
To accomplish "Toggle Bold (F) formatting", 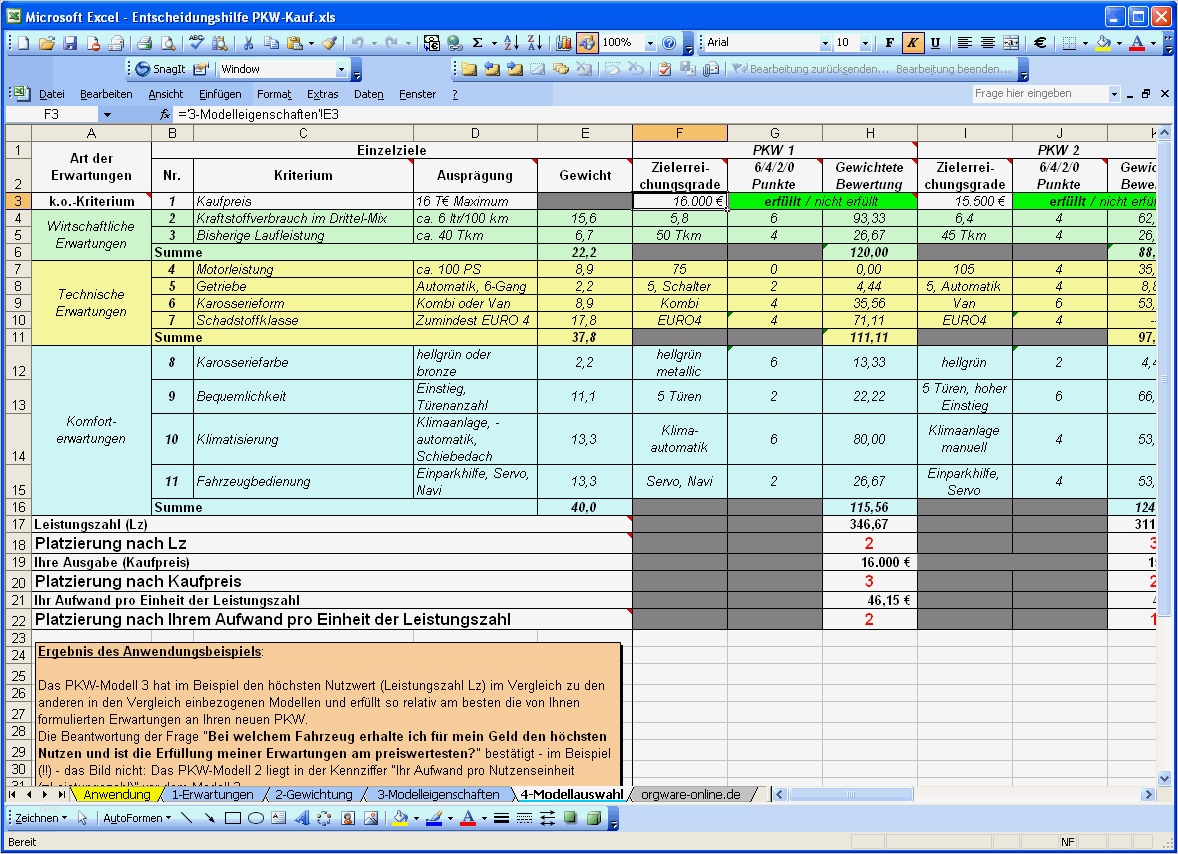I will [889, 43].
